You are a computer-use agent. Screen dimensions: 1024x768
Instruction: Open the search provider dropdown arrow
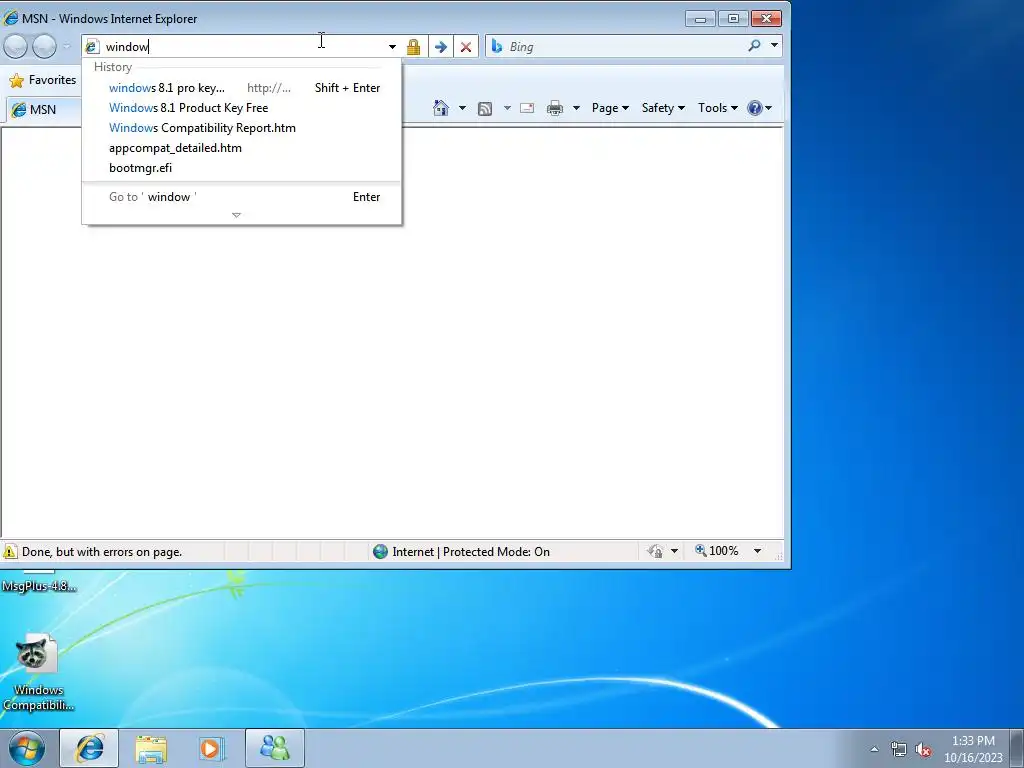click(x=774, y=46)
